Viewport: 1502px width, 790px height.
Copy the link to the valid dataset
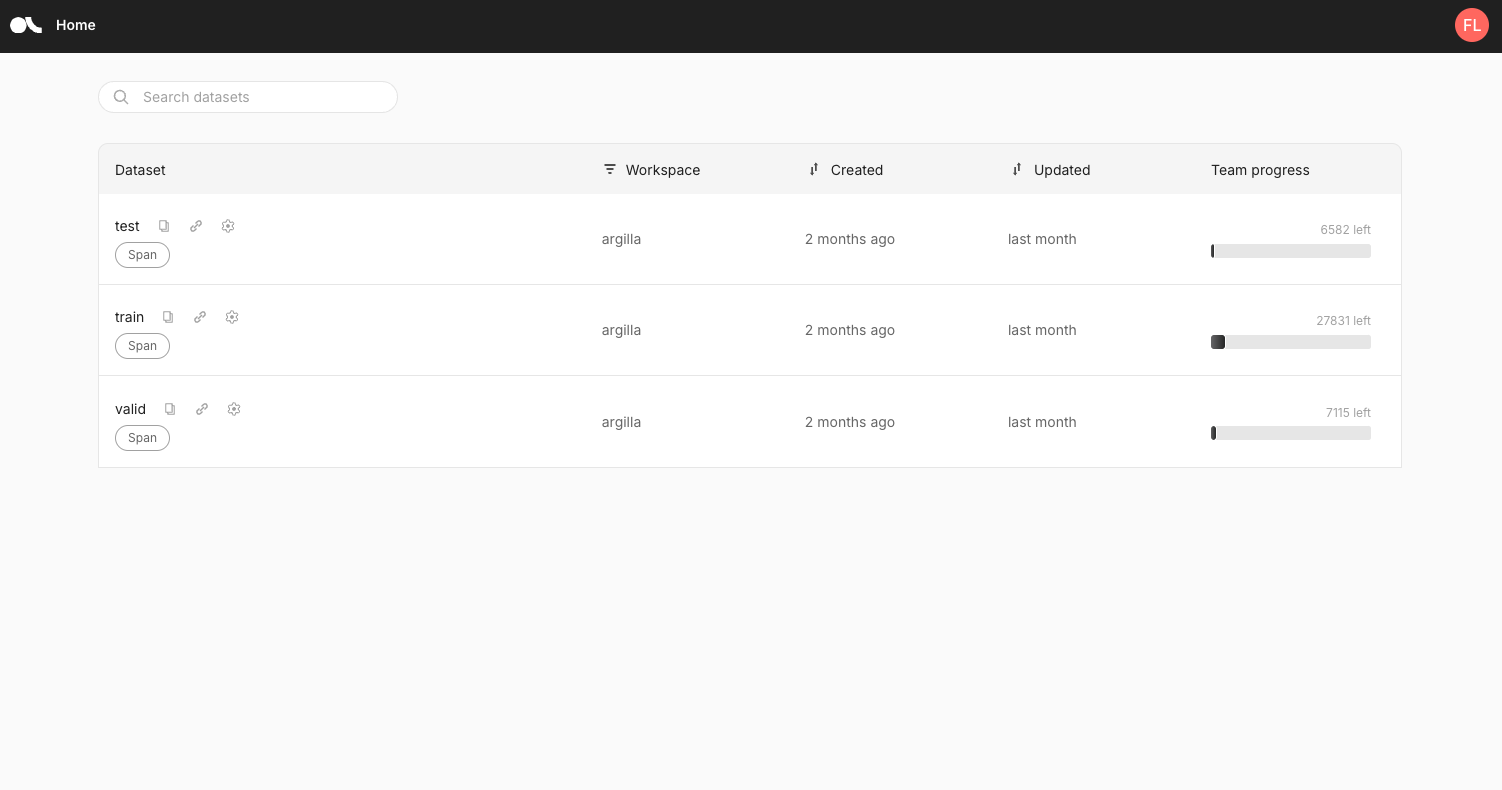pyautogui.click(x=202, y=409)
